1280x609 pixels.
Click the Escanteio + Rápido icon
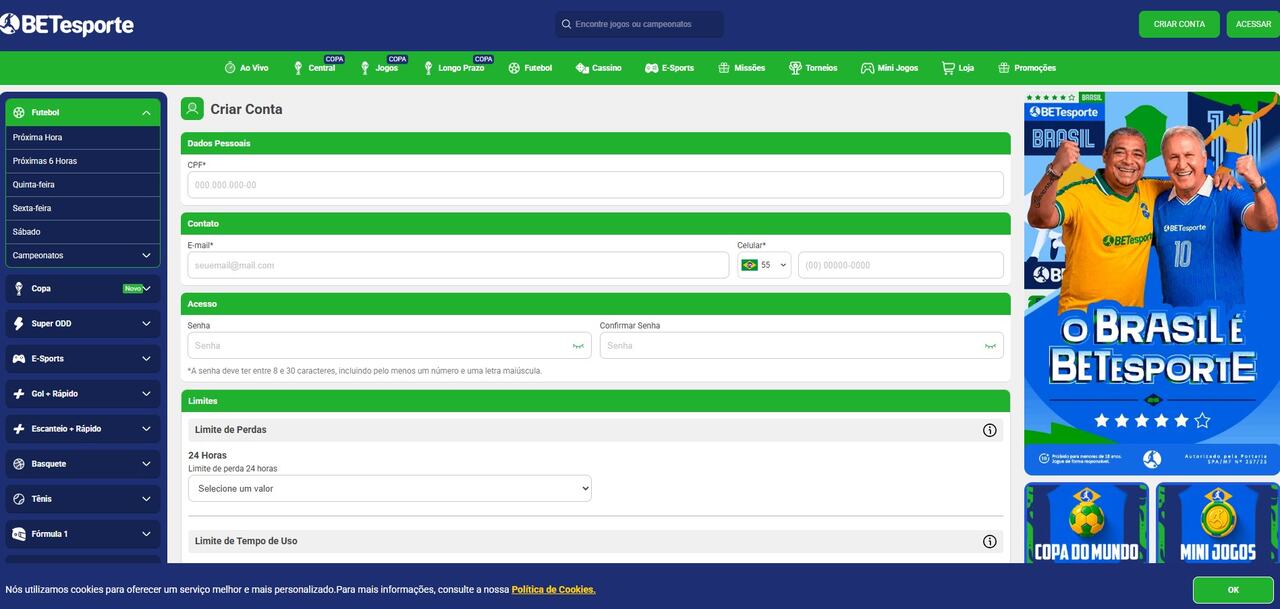pyautogui.click(x=19, y=429)
